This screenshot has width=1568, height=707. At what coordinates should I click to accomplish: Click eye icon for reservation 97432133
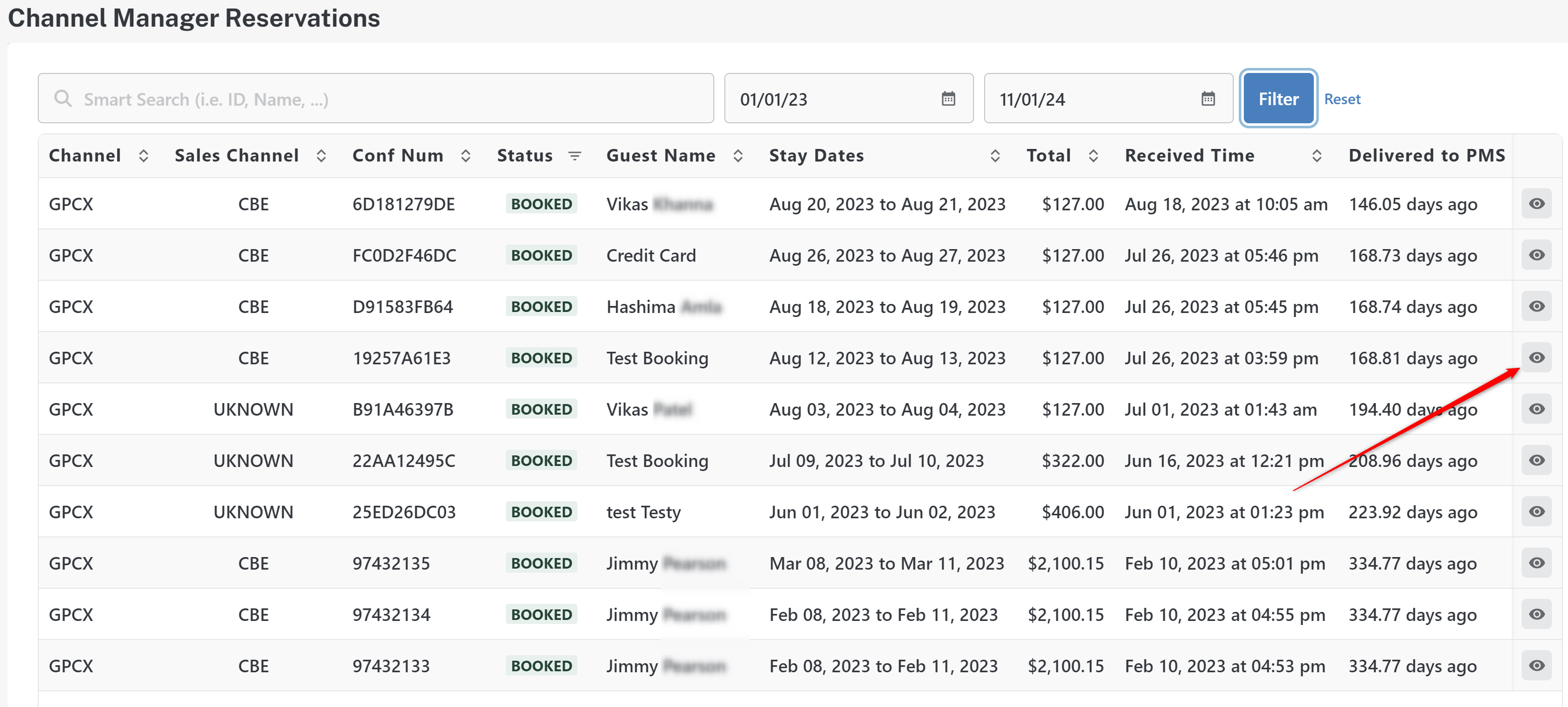(1536, 666)
